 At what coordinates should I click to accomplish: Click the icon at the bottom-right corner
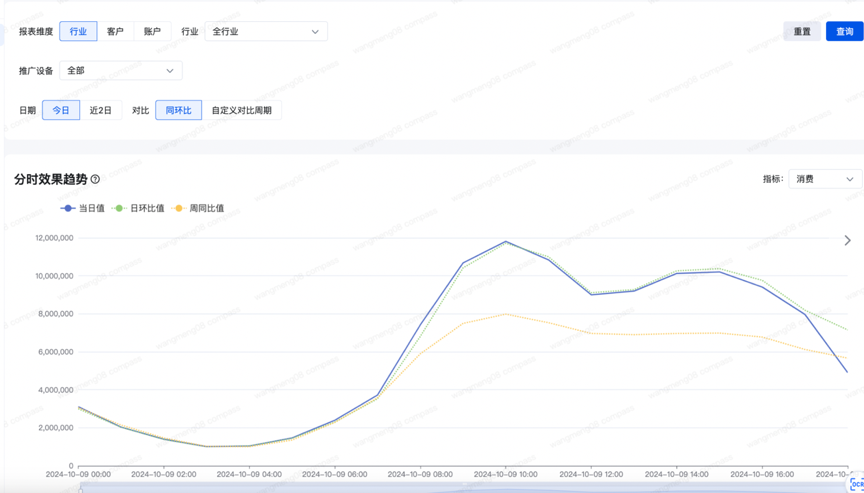pyautogui.click(x=856, y=484)
